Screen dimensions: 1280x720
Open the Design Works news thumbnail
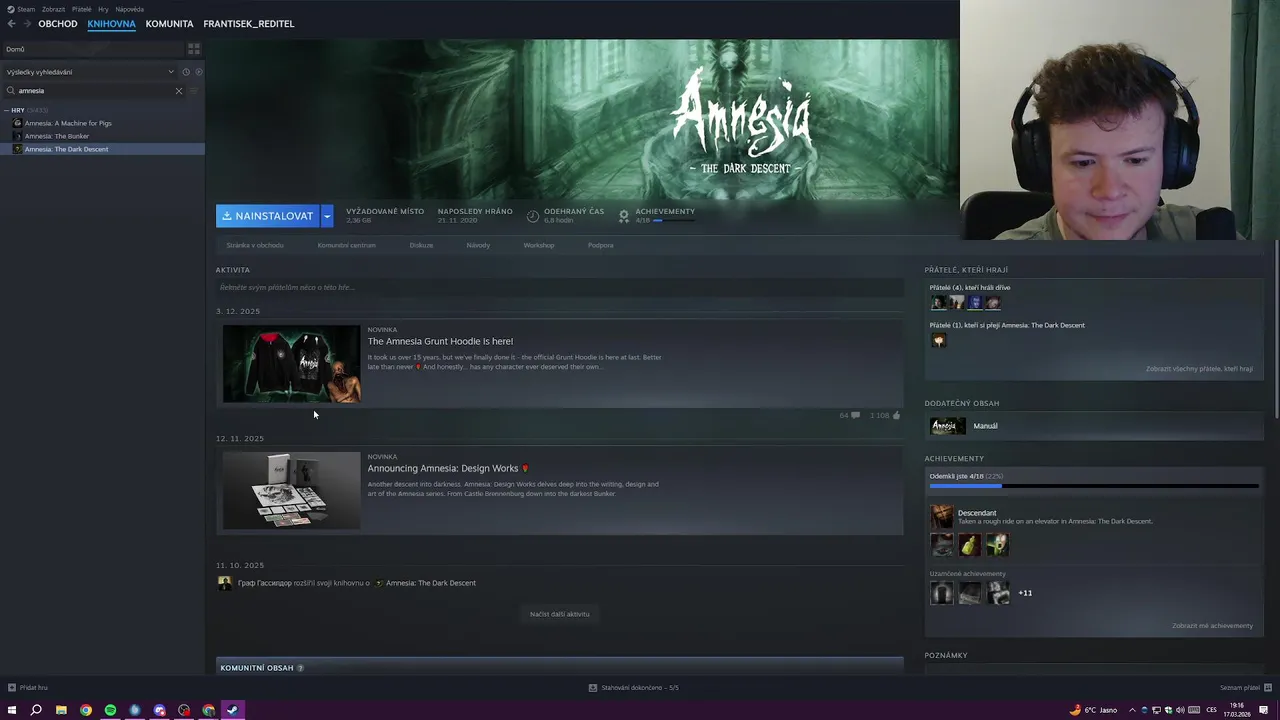[291, 490]
